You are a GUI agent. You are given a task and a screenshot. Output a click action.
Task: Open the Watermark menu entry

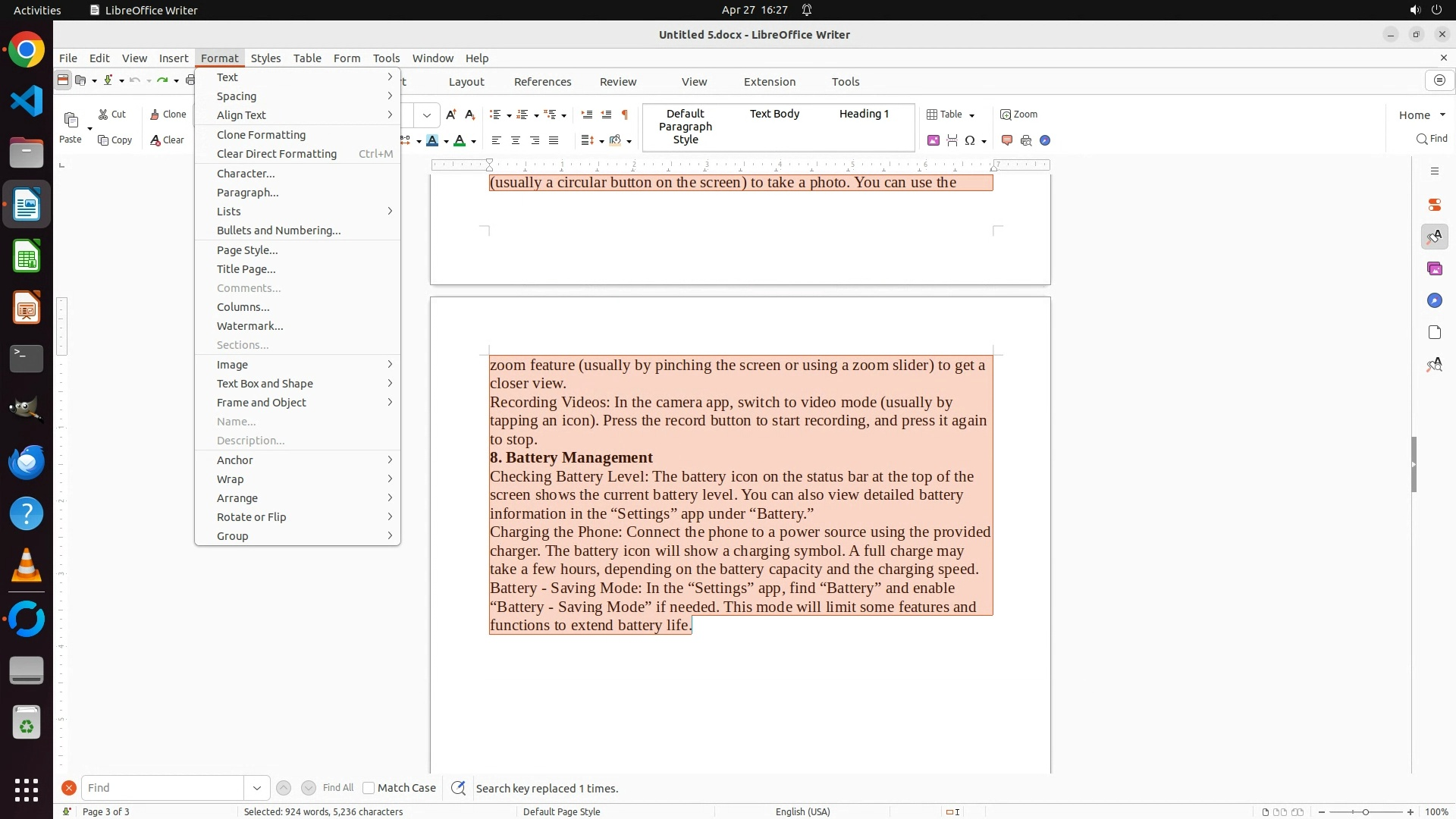(x=249, y=326)
